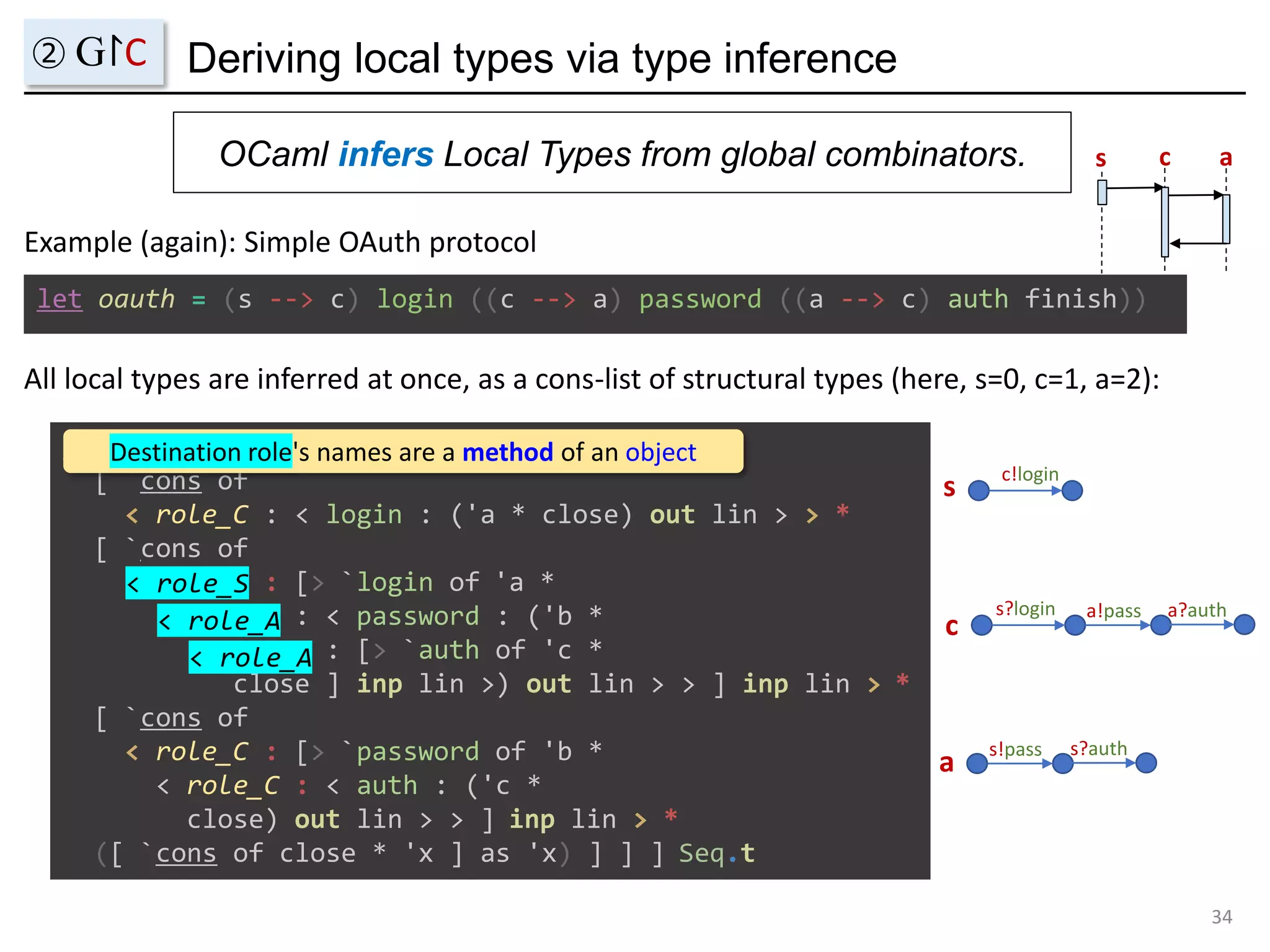Click the GtC section badge in header
Image resolution: width=1270 pixels, height=952 pixels.
[94, 51]
